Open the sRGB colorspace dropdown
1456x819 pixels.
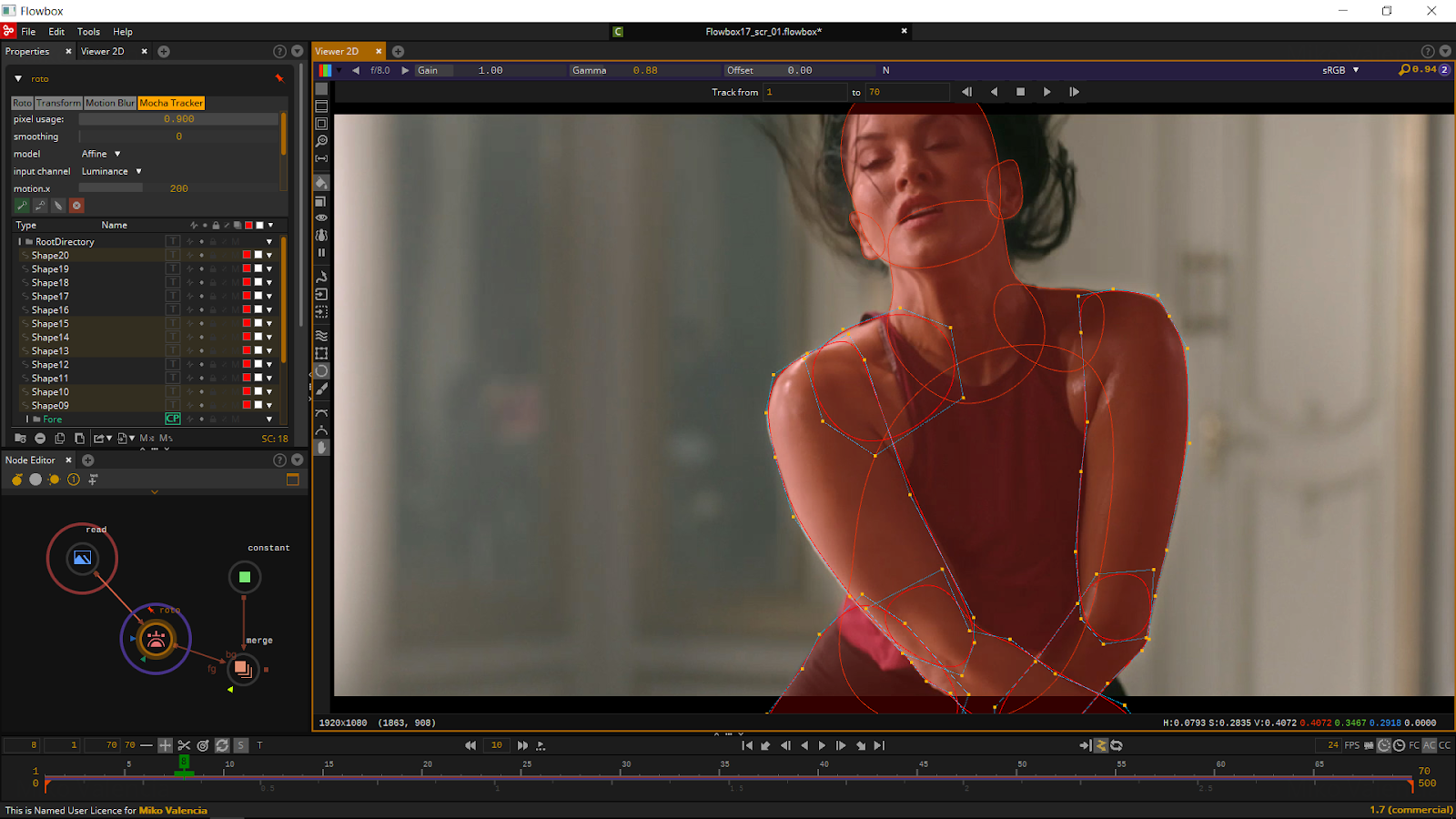pyautogui.click(x=1340, y=70)
